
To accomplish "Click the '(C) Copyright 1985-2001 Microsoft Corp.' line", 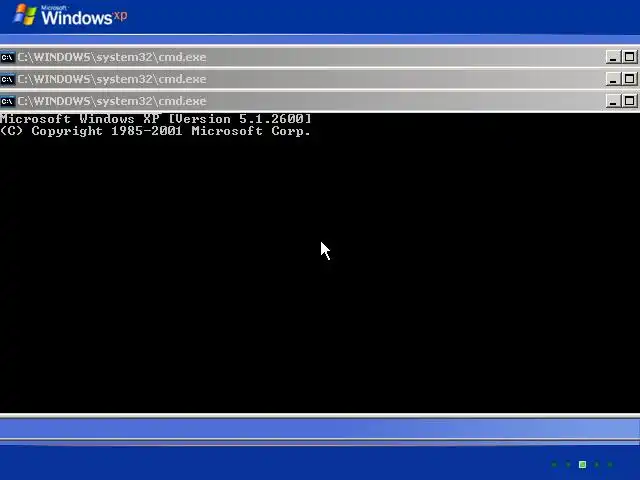I will tap(156, 131).
